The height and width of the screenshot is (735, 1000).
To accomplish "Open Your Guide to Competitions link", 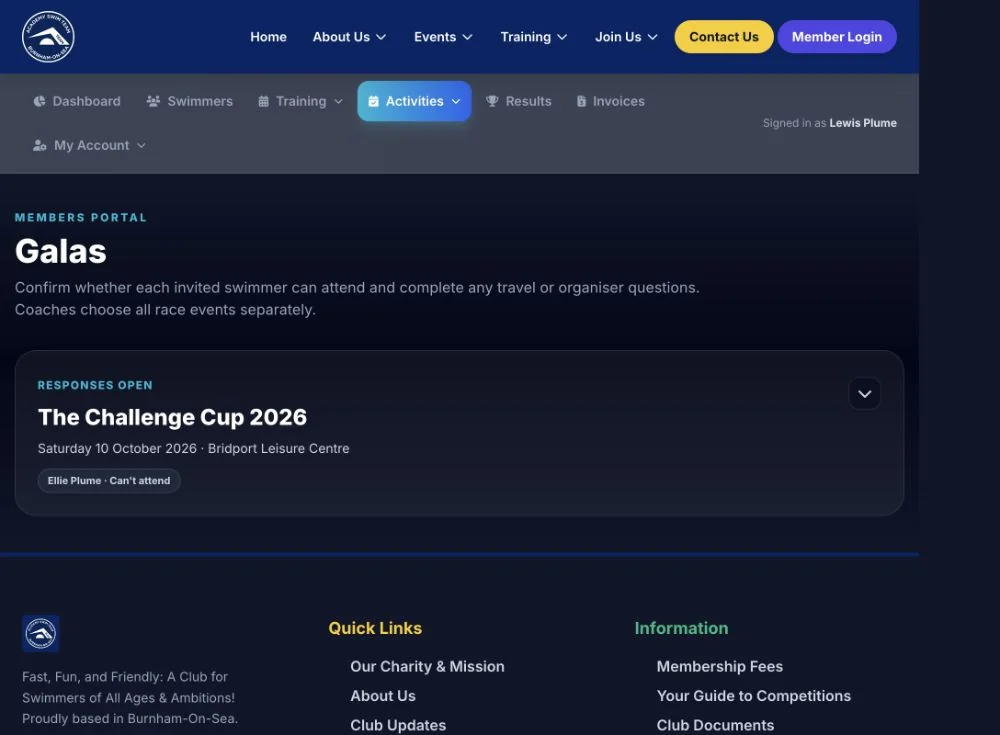I will [754, 696].
